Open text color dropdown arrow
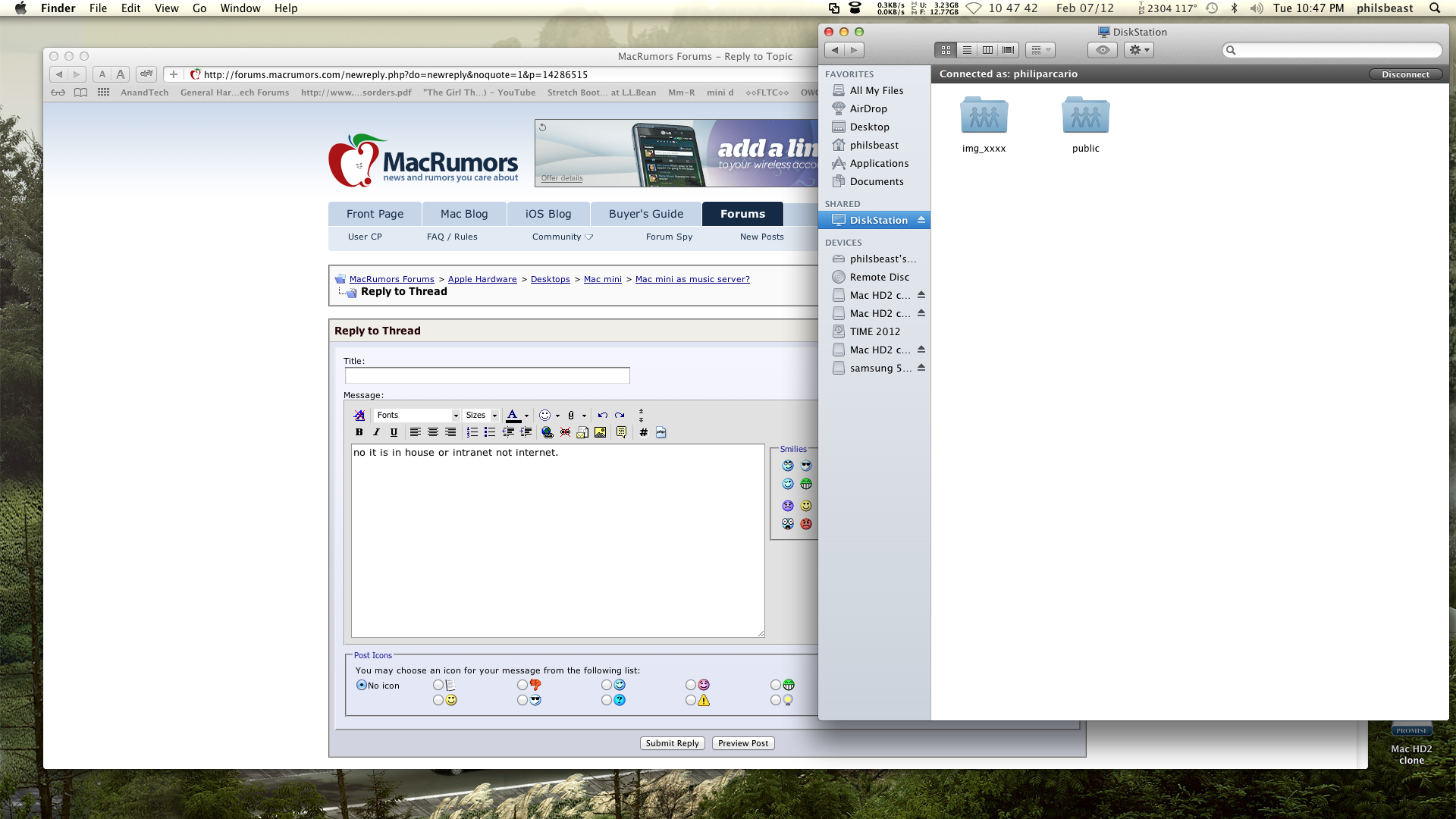 [x=526, y=416]
